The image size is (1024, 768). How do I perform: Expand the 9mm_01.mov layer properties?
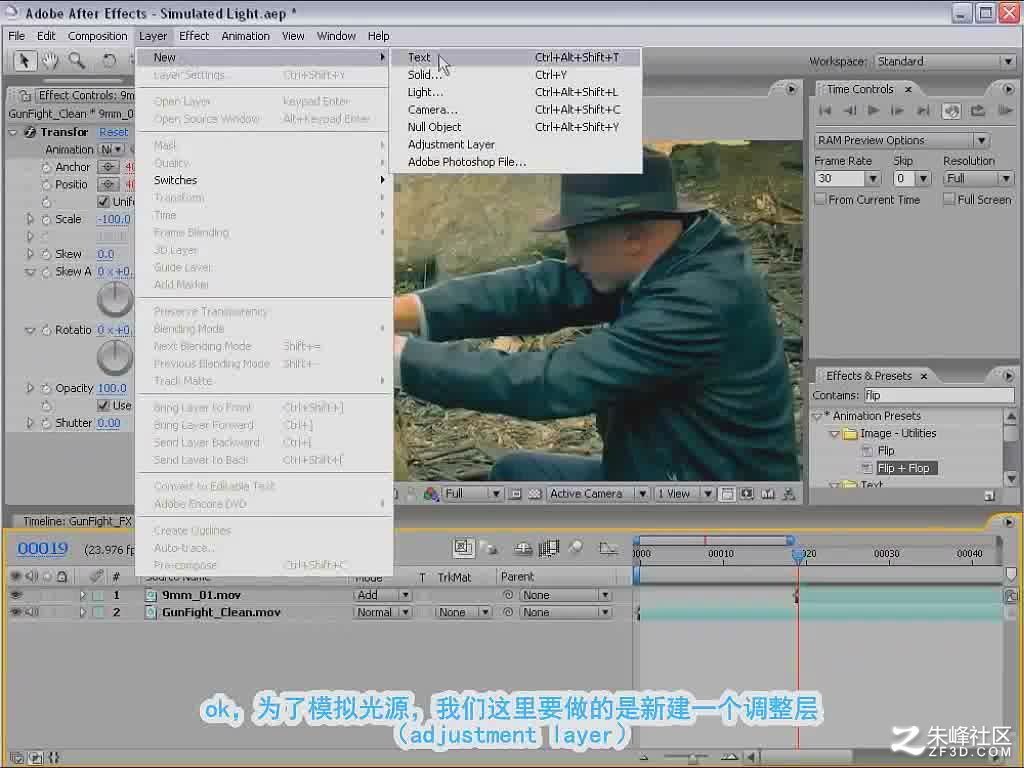(x=83, y=596)
